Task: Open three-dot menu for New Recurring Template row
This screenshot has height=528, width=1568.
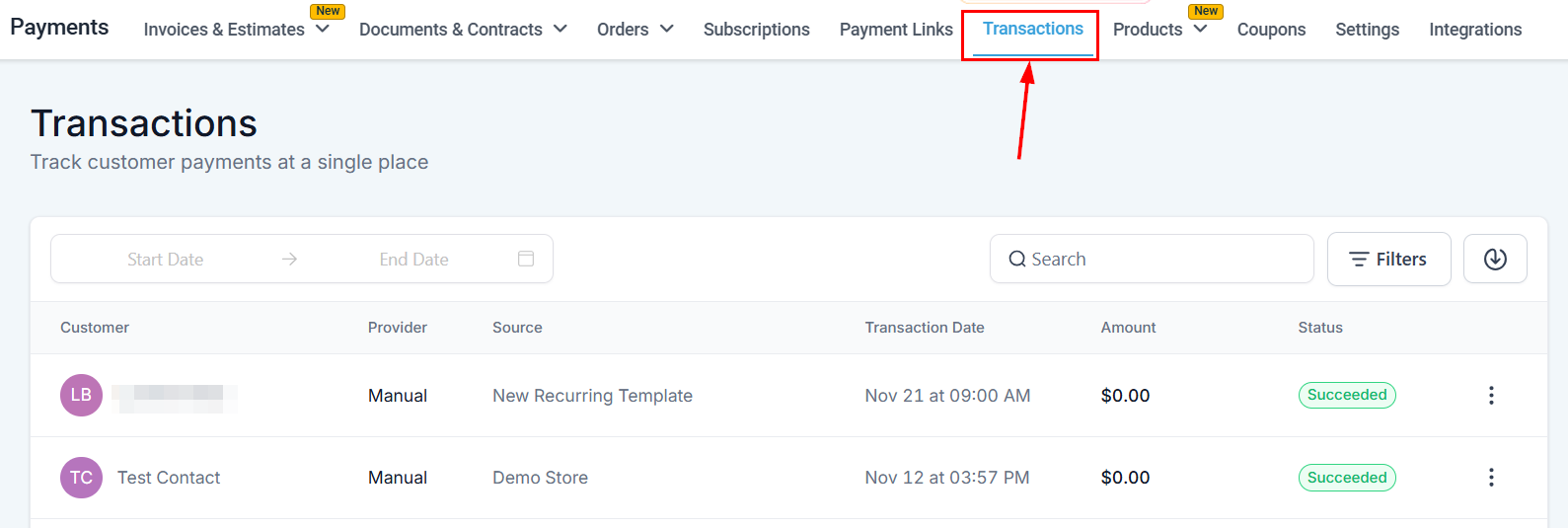Action: tap(1491, 396)
